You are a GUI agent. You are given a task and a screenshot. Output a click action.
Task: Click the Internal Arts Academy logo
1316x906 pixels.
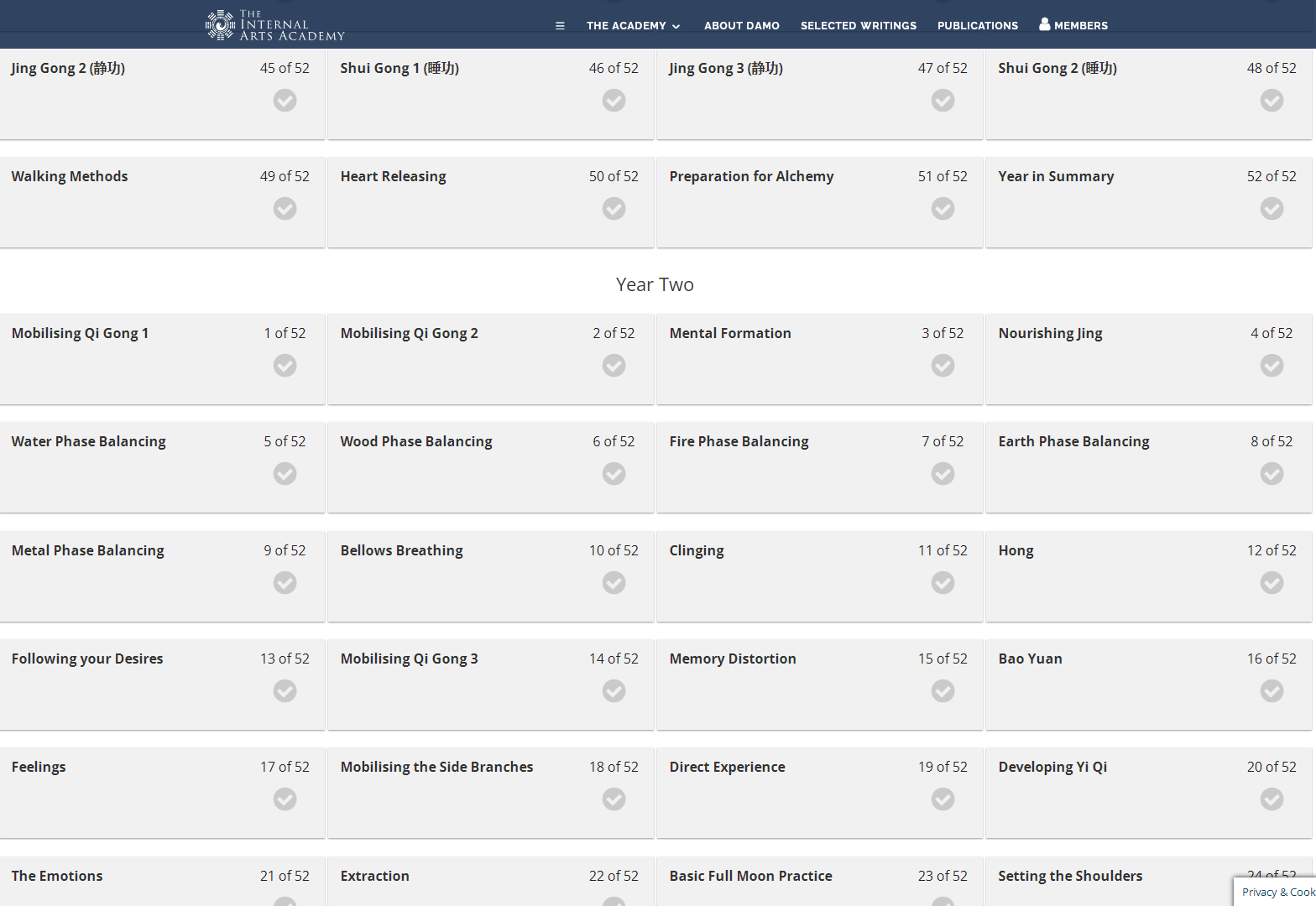[275, 25]
